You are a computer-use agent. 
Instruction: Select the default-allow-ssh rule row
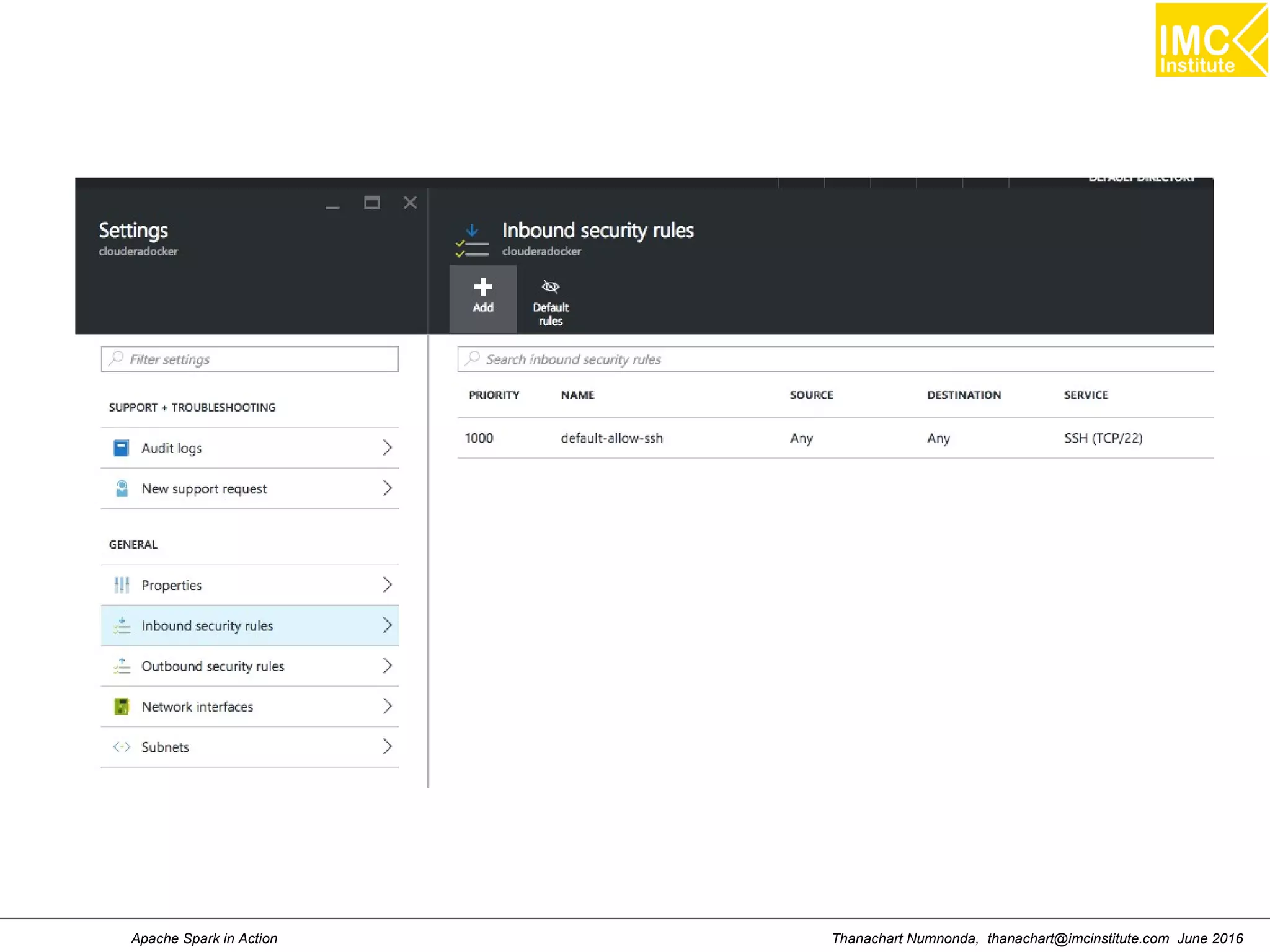point(611,438)
